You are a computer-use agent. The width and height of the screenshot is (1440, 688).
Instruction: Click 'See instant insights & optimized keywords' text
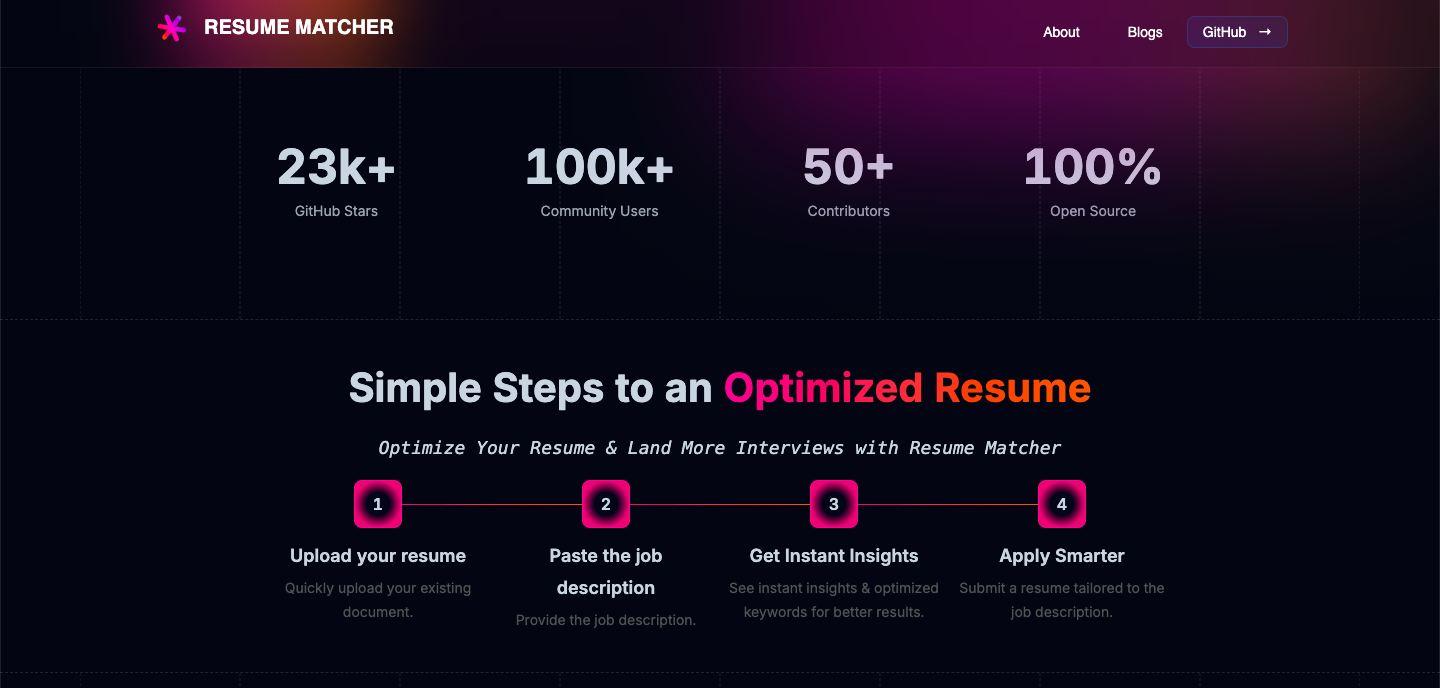[834, 600]
